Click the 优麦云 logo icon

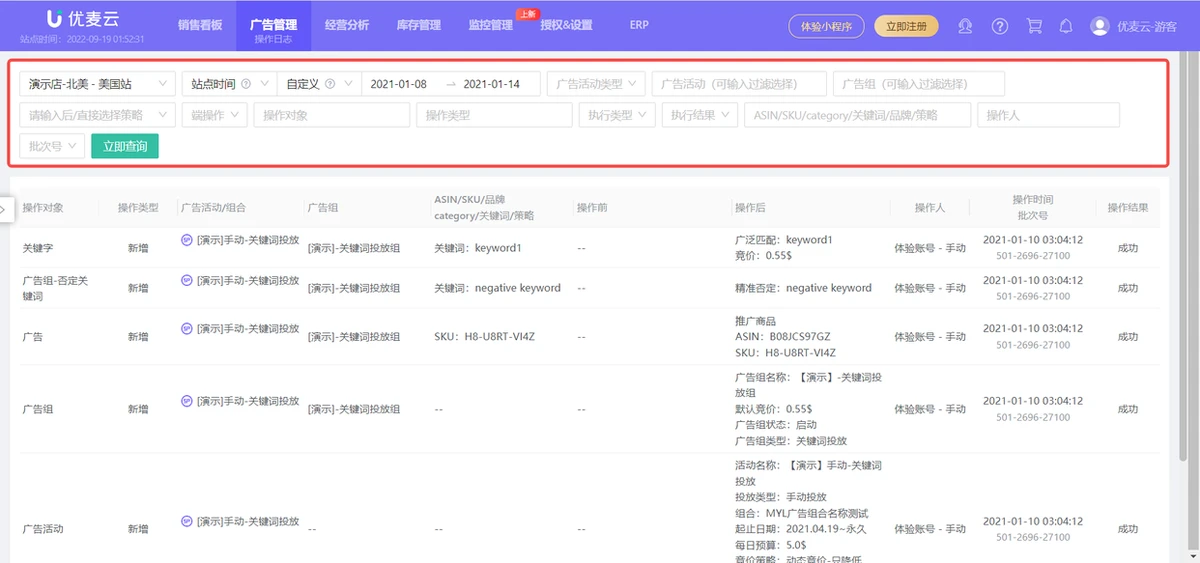(x=54, y=19)
